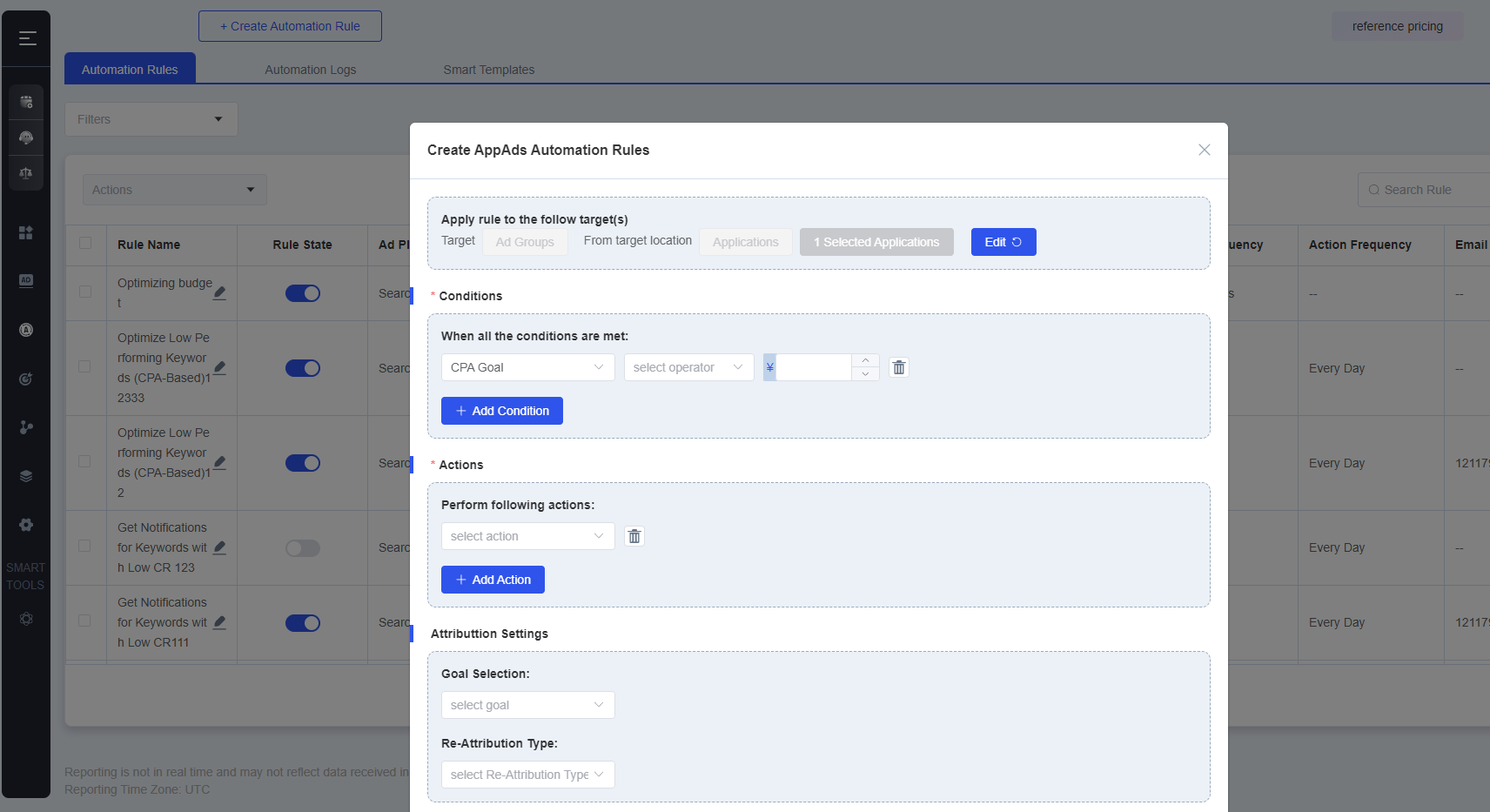This screenshot has width=1490, height=812.
Task: Toggle state of Optimize Low Performing Keywords 12
Action: tap(303, 463)
